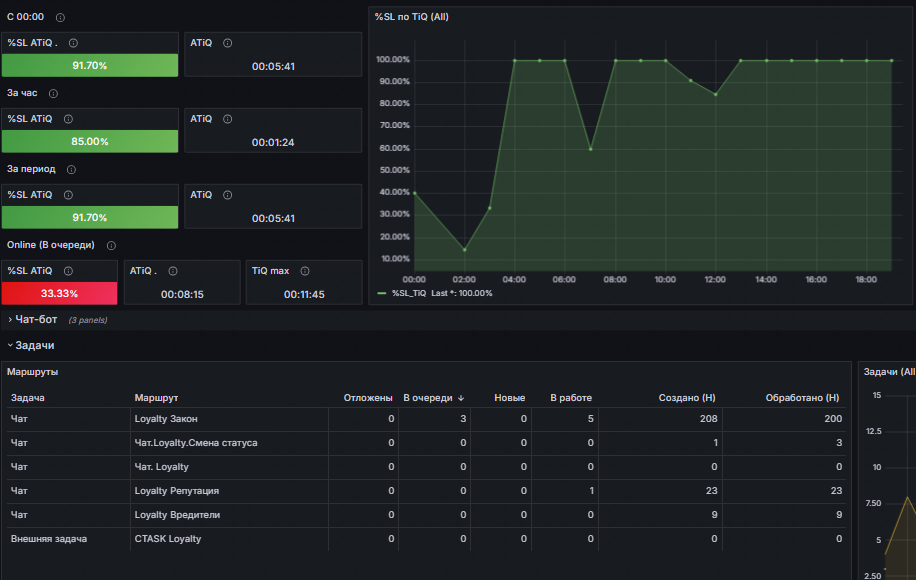Click info icon on TiQ max panel

pos(305,271)
